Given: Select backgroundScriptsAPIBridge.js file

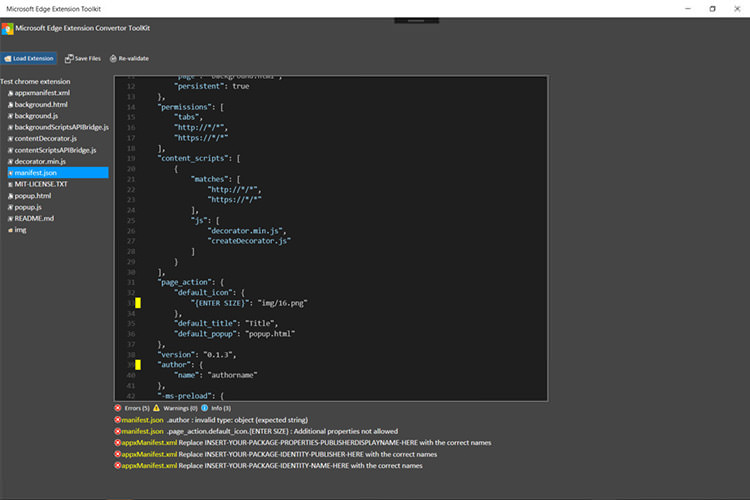Looking at the screenshot, I should pyautogui.click(x=62, y=127).
